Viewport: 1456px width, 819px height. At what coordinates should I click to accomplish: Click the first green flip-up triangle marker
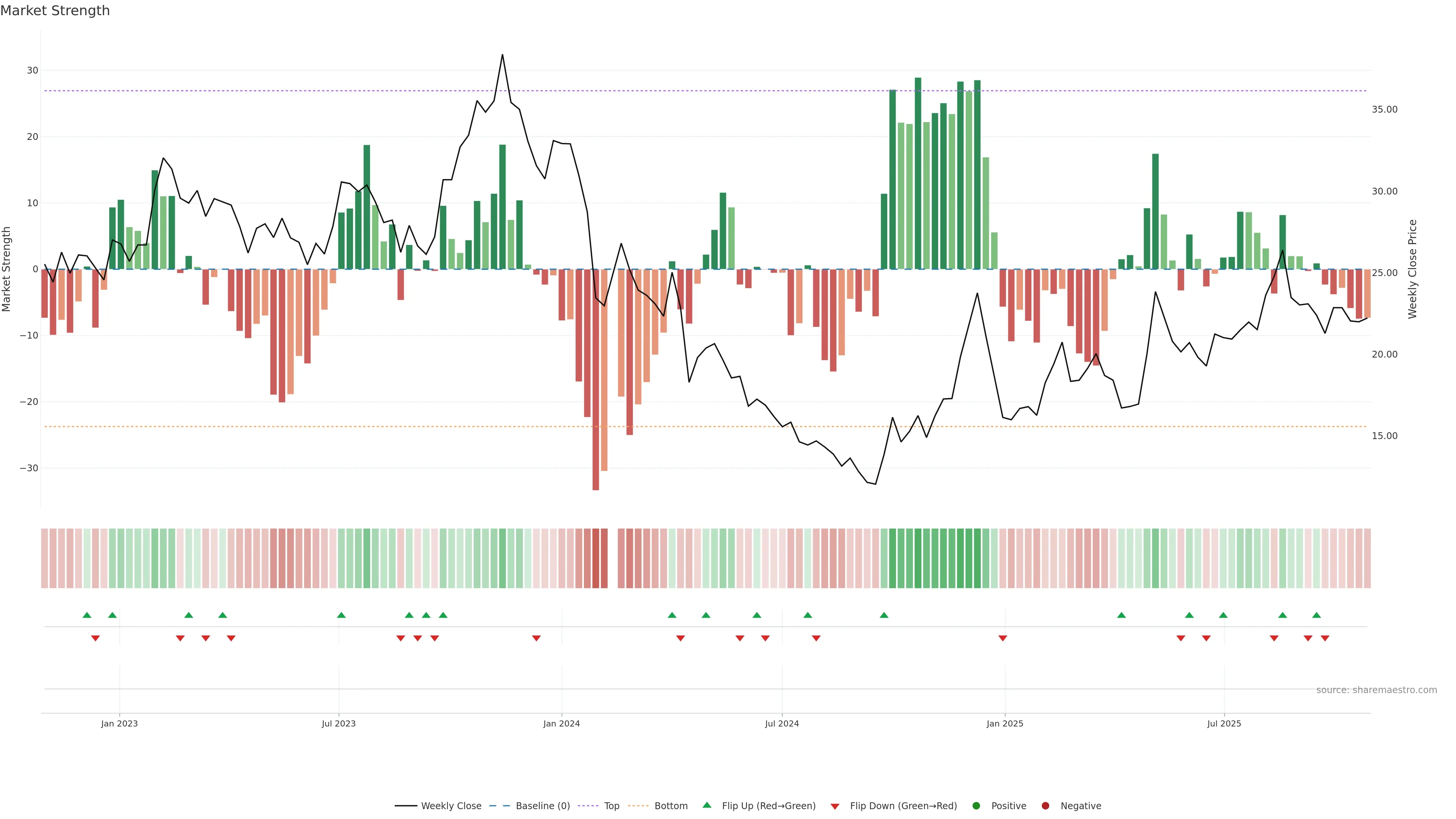click(86, 615)
